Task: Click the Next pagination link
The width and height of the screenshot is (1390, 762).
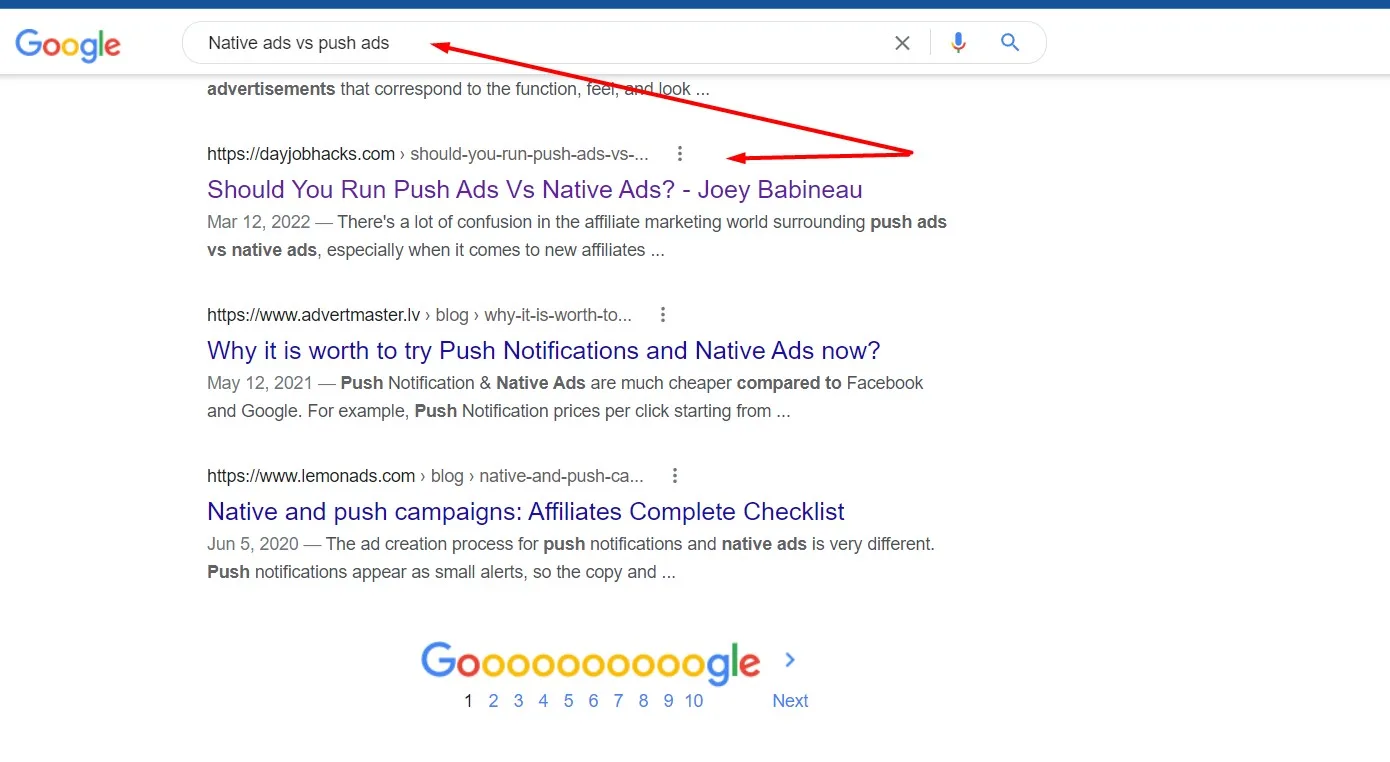Action: point(790,701)
